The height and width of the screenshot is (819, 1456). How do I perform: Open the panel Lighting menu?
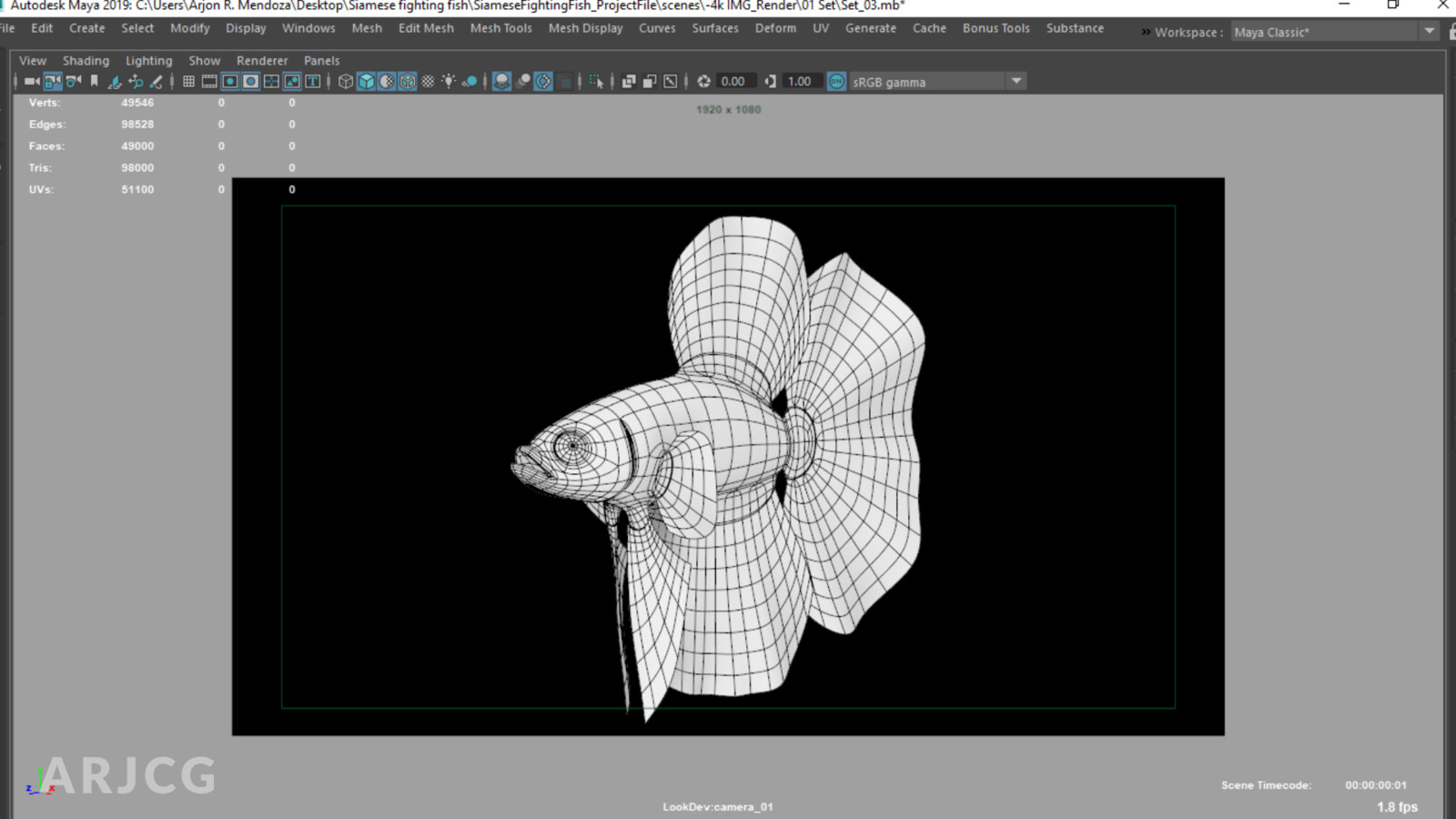pos(148,61)
